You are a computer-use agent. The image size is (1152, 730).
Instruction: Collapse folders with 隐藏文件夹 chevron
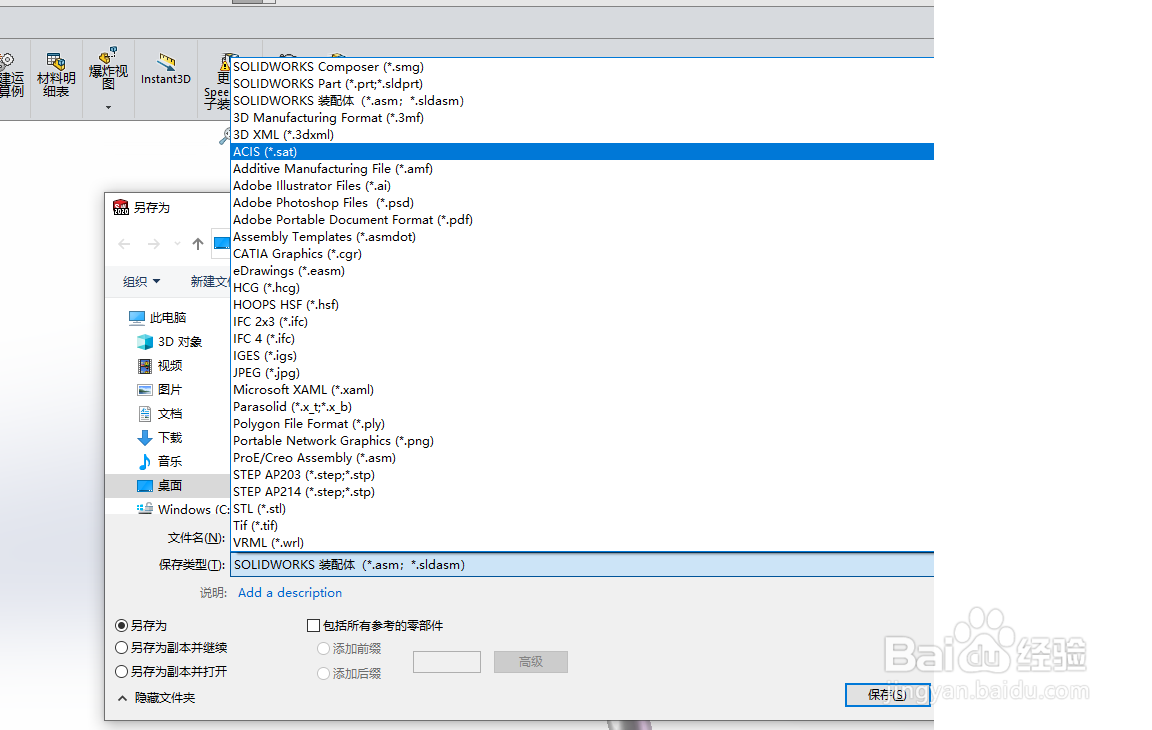coord(123,698)
